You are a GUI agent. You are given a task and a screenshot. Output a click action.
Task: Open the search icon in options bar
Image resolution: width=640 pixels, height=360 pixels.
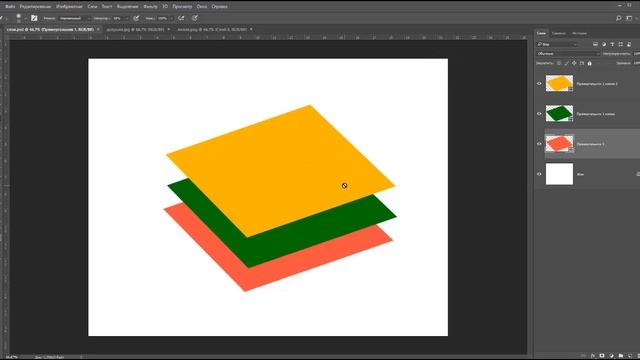pyautogui.click(x=619, y=18)
